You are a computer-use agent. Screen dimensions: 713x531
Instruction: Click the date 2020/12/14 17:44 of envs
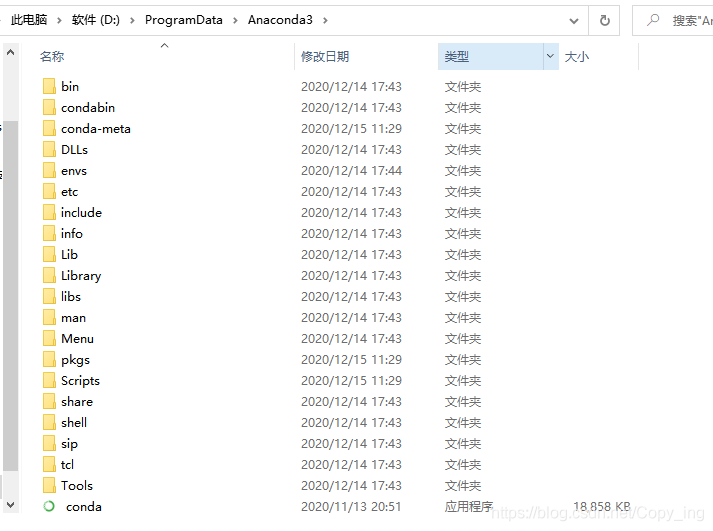pyautogui.click(x=351, y=170)
